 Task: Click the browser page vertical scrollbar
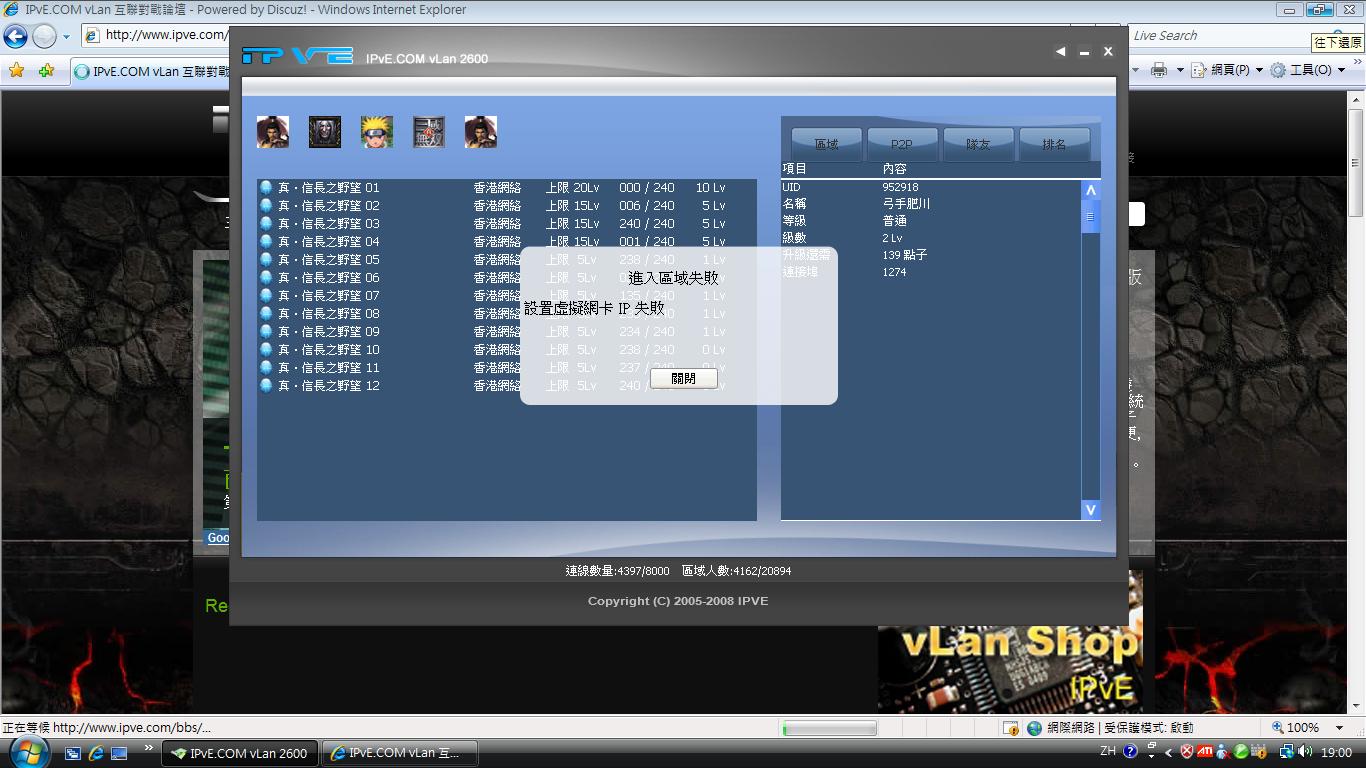pyautogui.click(x=1357, y=400)
